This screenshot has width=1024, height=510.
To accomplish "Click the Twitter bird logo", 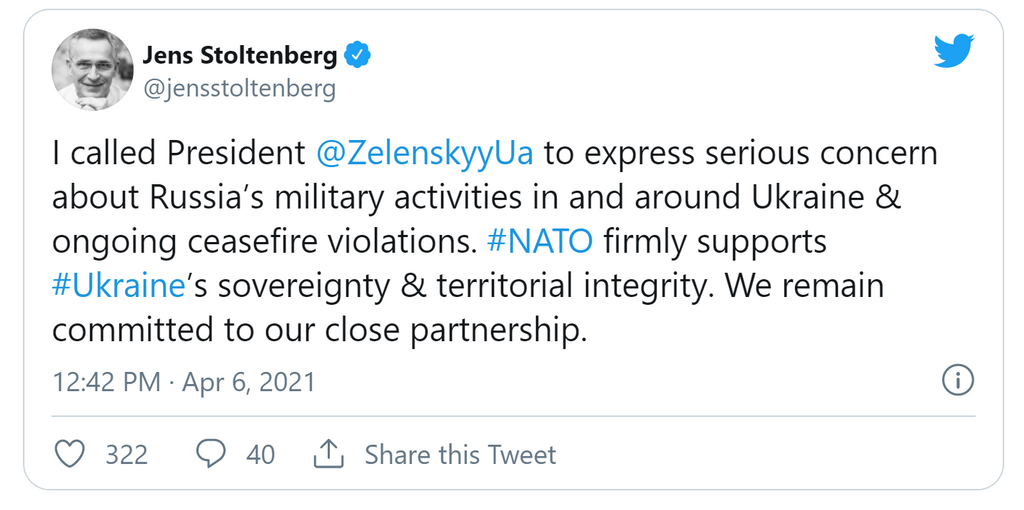I will (x=953, y=51).
